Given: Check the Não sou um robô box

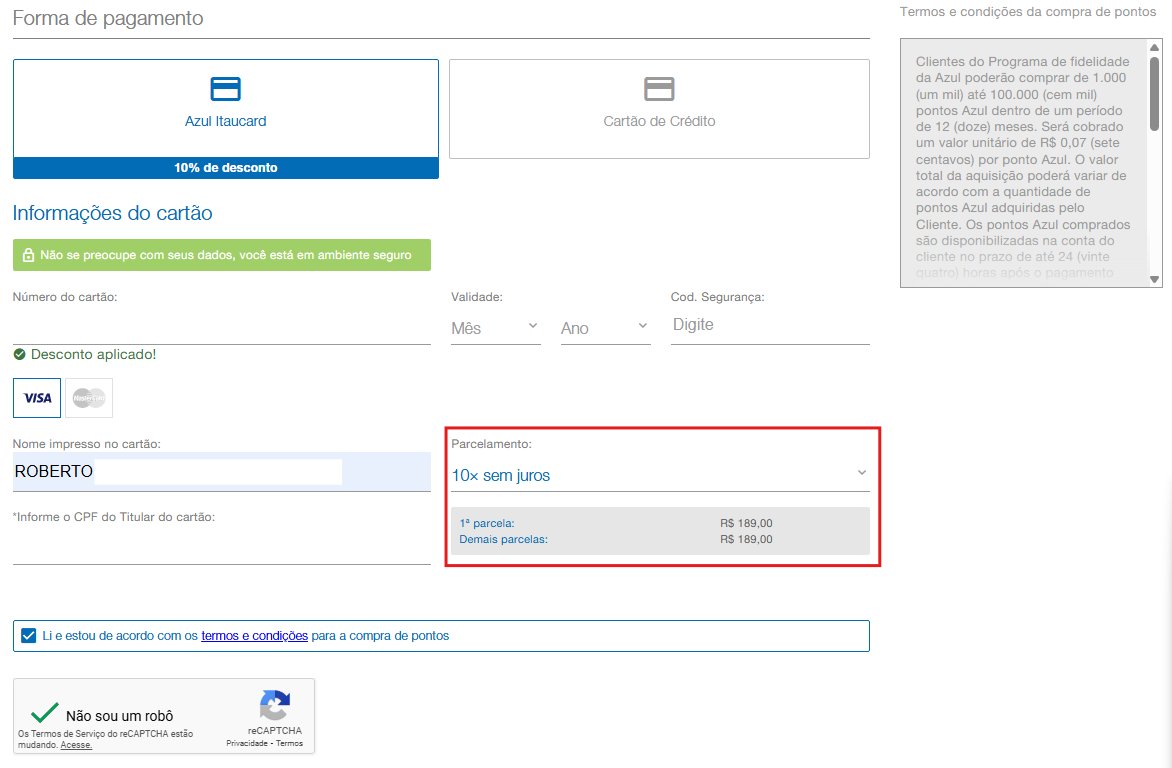Looking at the screenshot, I should pyautogui.click(x=44, y=713).
